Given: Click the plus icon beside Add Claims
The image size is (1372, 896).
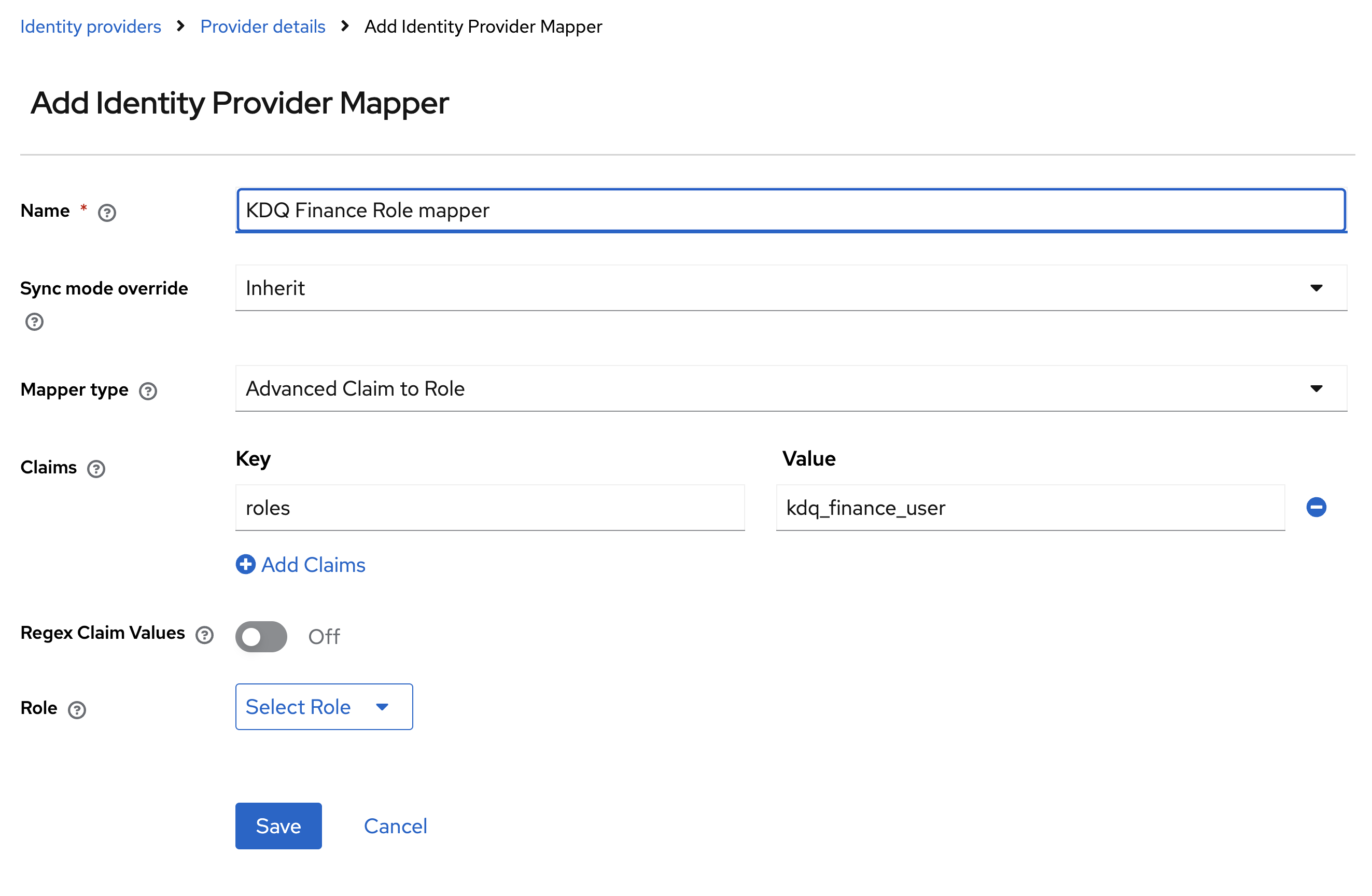Looking at the screenshot, I should 246,565.
